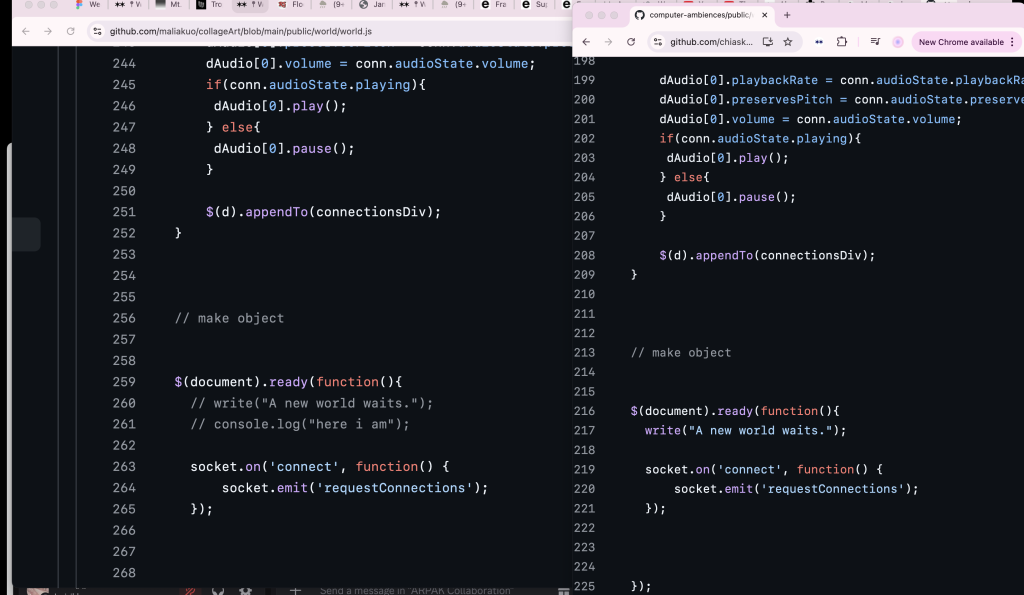Viewport: 1024px width, 595px height.
Task: Open the Extensions puzzle icon
Action: click(x=841, y=42)
